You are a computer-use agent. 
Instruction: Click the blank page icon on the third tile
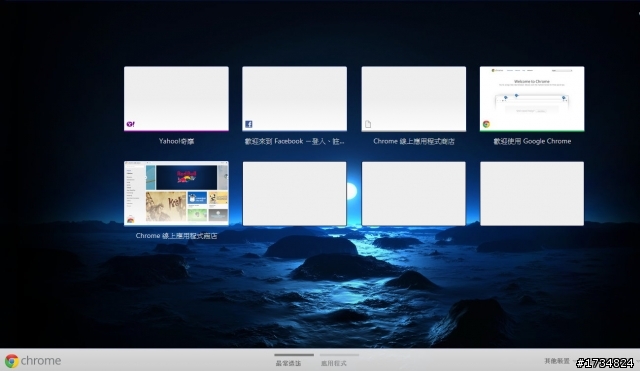tap(368, 124)
